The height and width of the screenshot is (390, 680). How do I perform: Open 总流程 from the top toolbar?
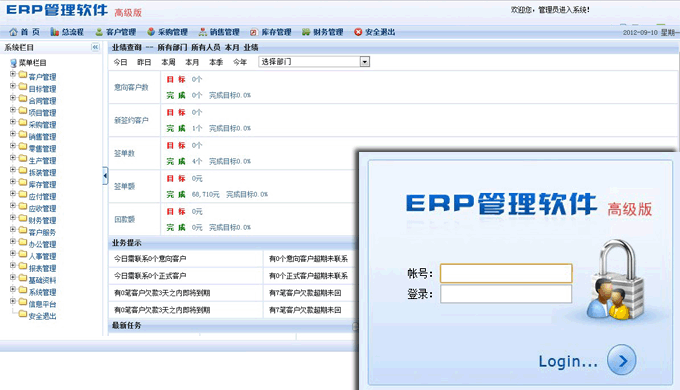click(67, 32)
